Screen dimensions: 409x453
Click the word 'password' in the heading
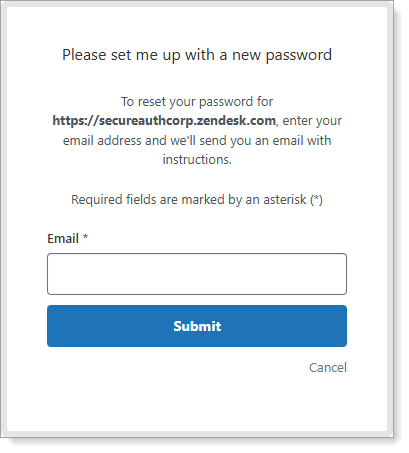point(299,55)
